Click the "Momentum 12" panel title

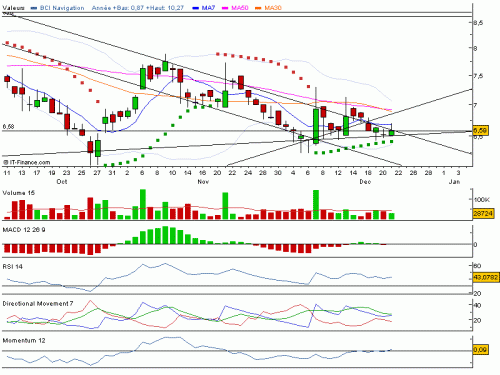[x=24, y=341]
